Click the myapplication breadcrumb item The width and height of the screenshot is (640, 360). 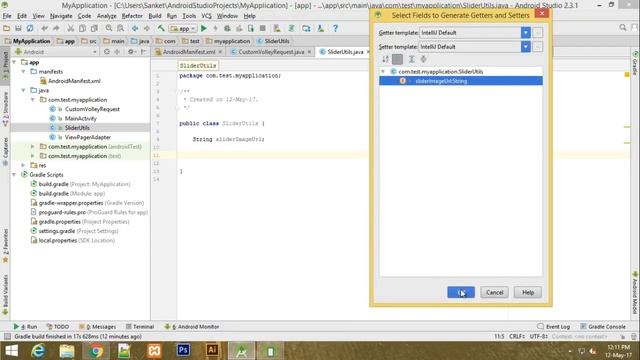pyautogui.click(x=228, y=41)
